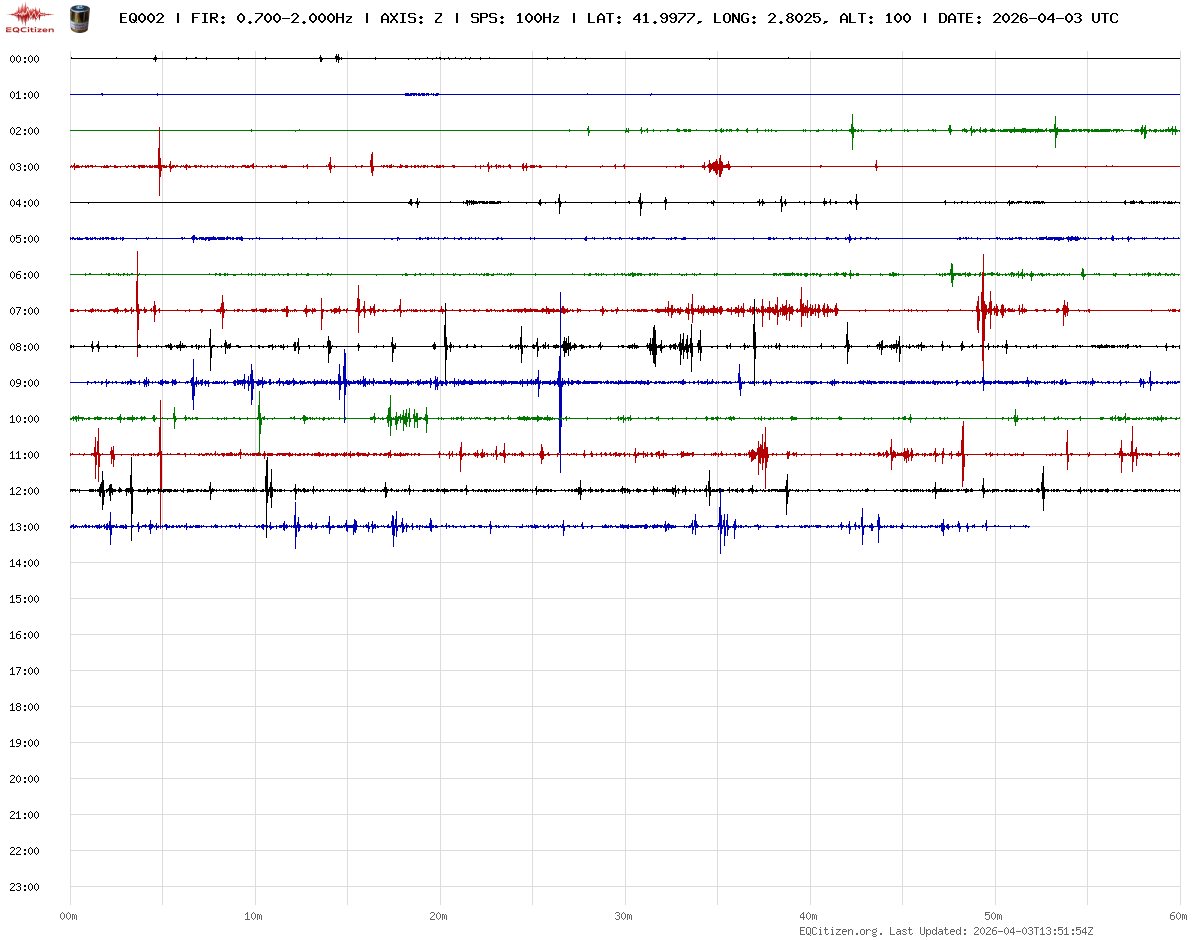Click the geophone sensor icon
Image resolution: width=1200 pixels, height=940 pixels.
click(x=78, y=17)
